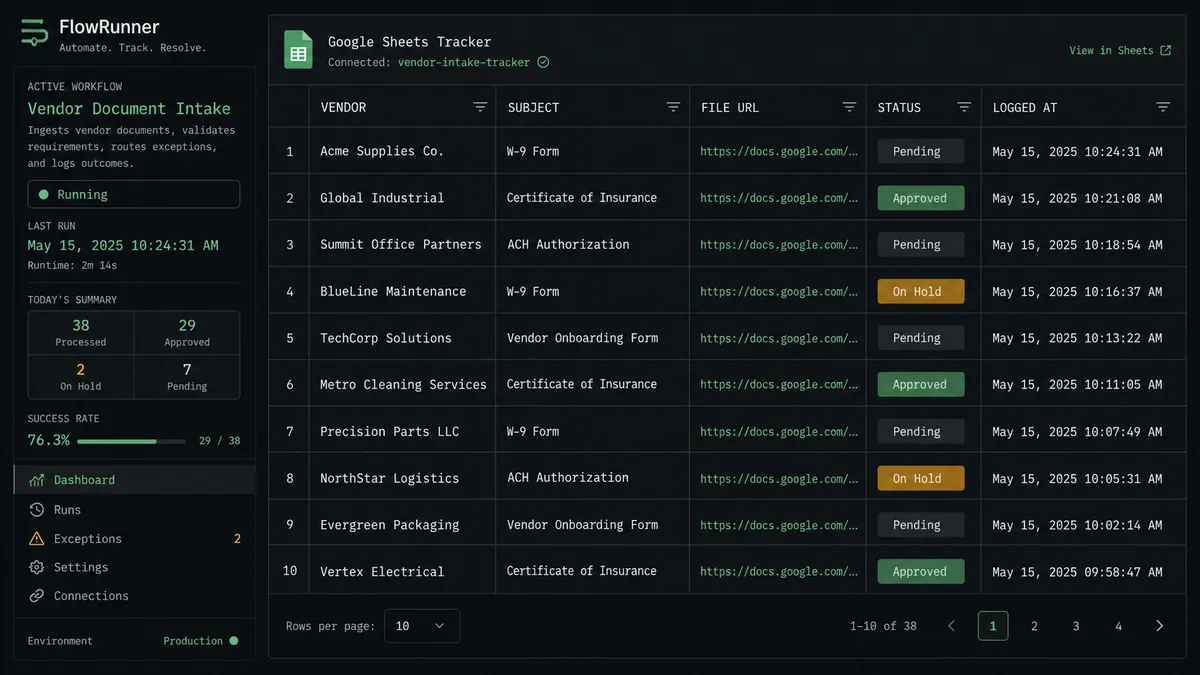This screenshot has width=1200, height=675.
Task: Click the 29 Approved summary tile
Action: coord(187,333)
